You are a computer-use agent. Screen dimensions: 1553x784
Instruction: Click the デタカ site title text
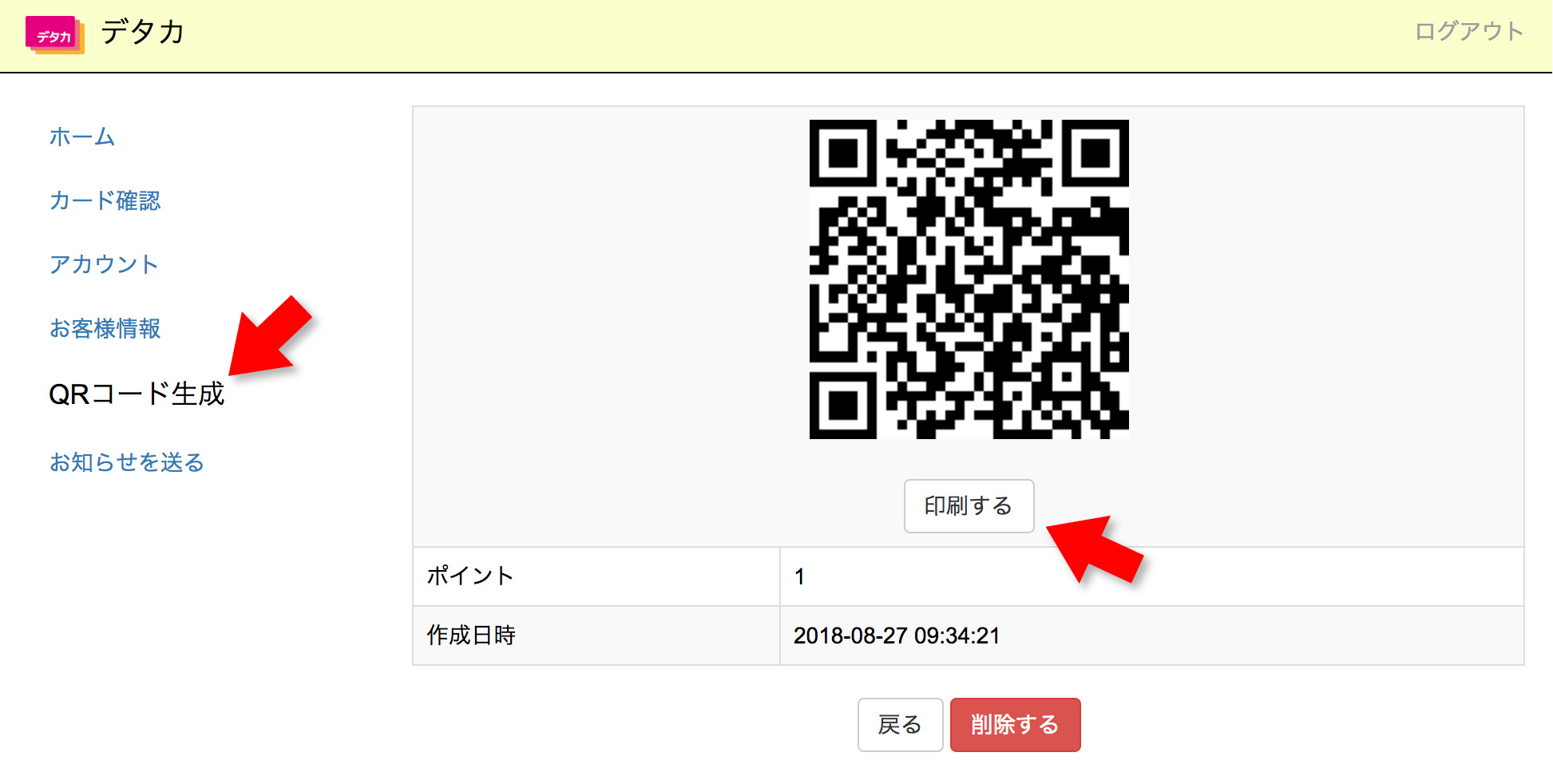[142, 32]
